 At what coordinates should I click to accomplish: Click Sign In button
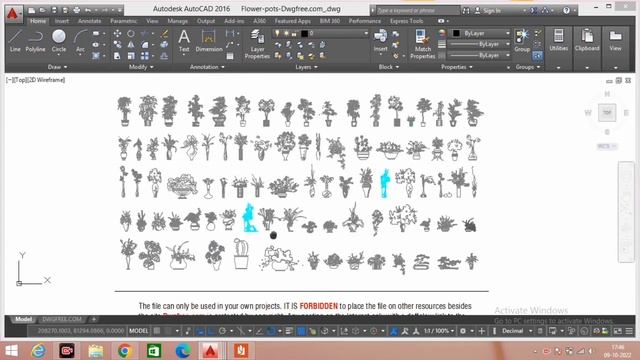(488, 10)
